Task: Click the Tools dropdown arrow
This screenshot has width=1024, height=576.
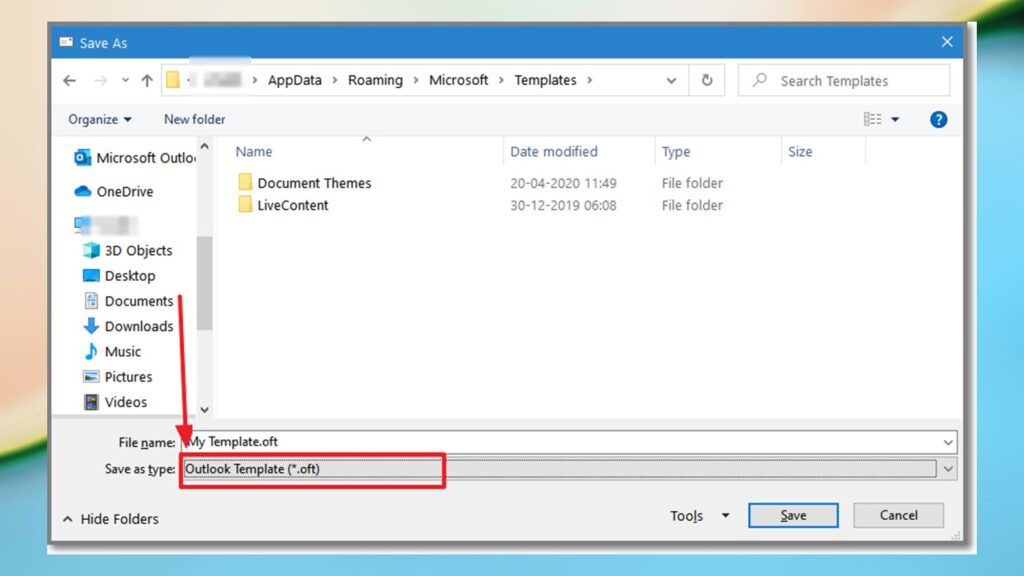Action: [x=725, y=516]
